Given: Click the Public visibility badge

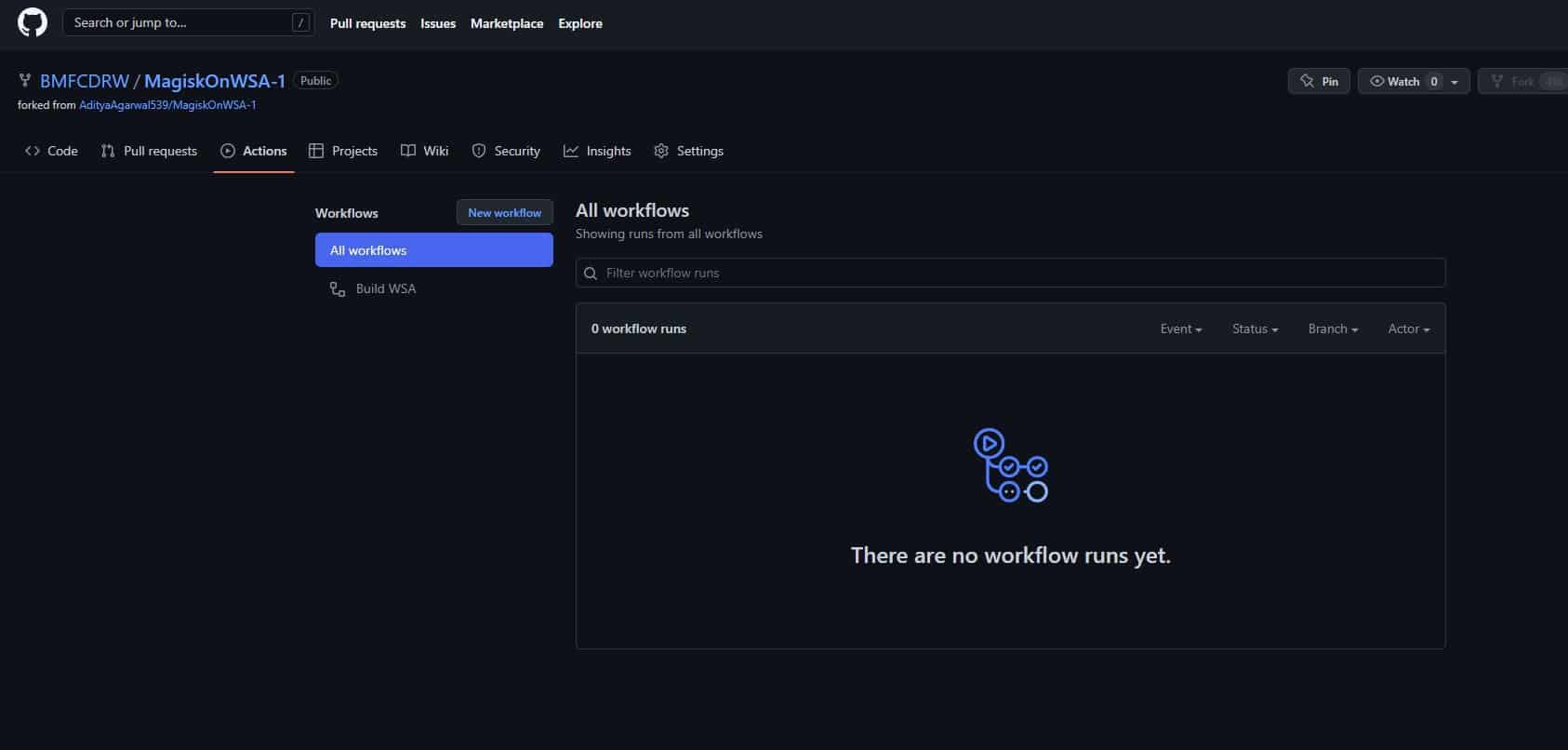Looking at the screenshot, I should (315, 81).
